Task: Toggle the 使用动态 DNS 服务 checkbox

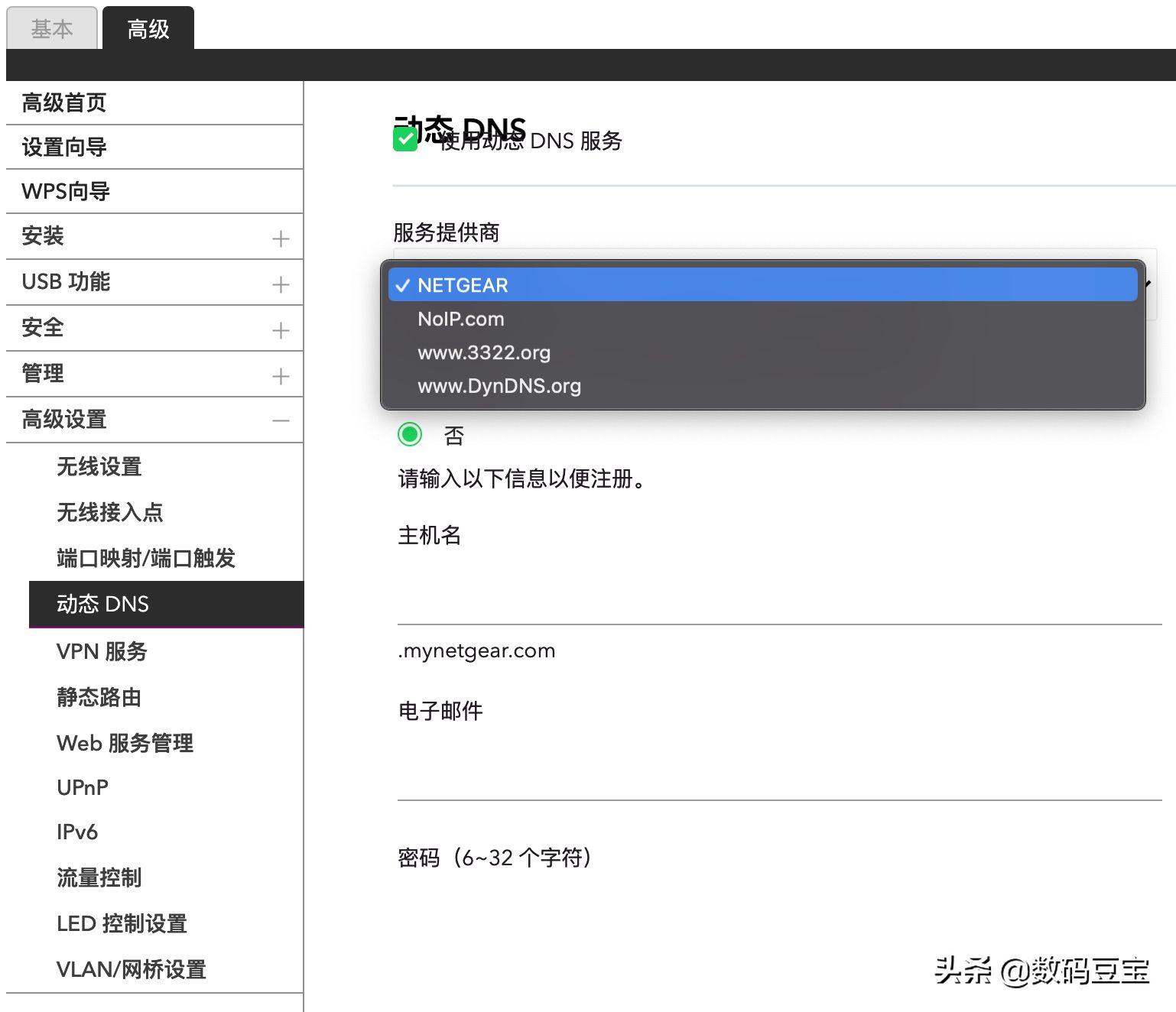Action: pos(405,140)
